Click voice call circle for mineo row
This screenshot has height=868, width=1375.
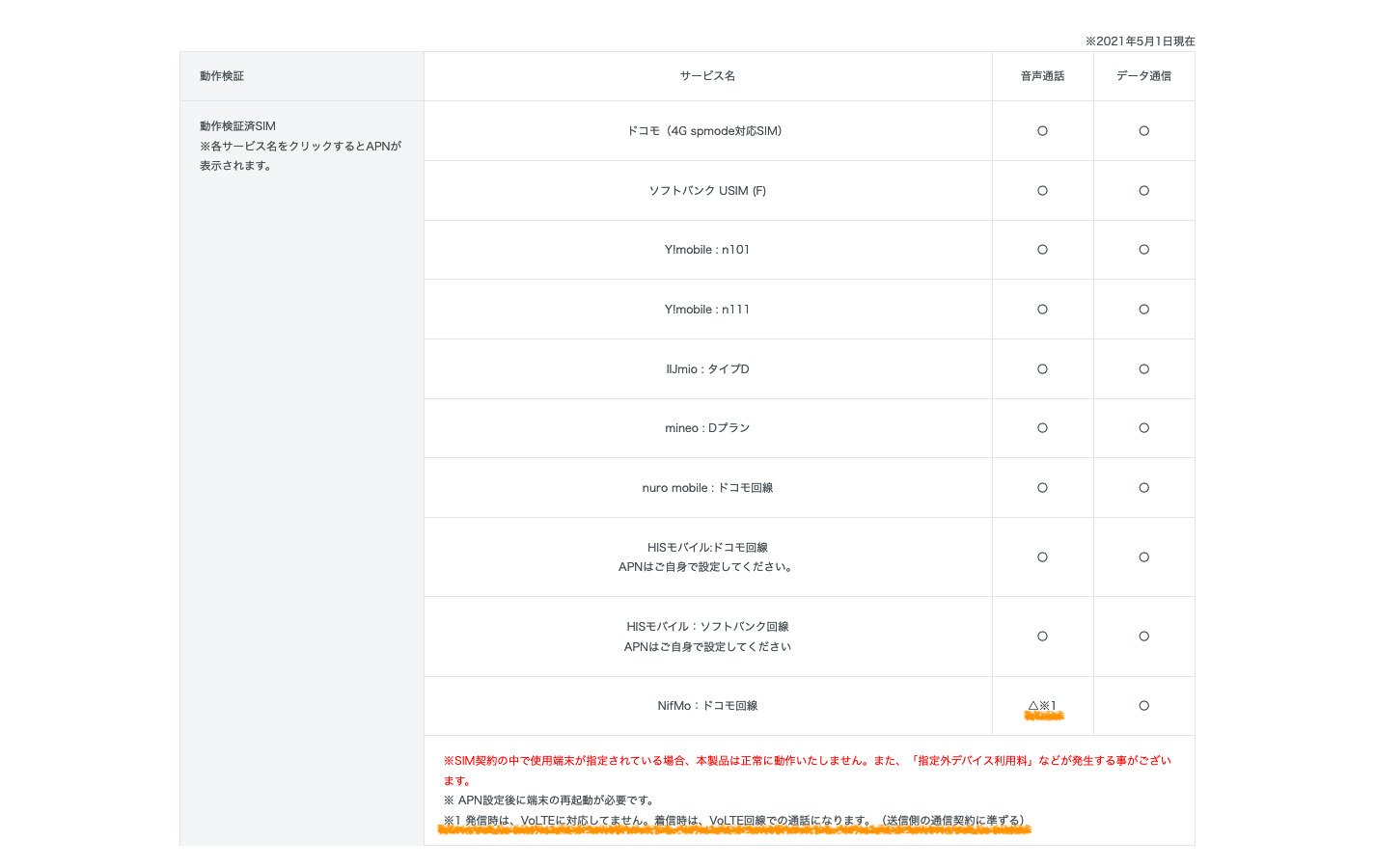[x=1042, y=428]
